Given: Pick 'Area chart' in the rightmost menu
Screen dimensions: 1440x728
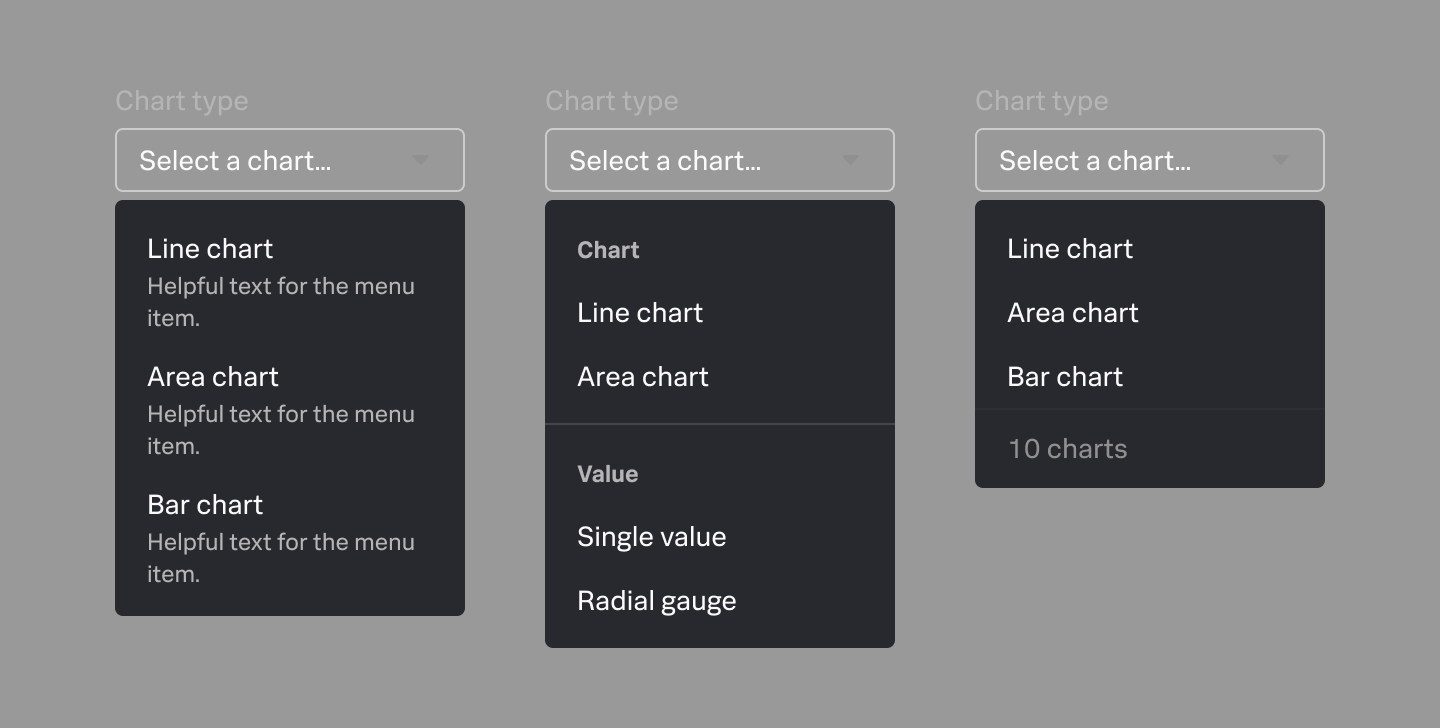Looking at the screenshot, I should (x=1073, y=312).
